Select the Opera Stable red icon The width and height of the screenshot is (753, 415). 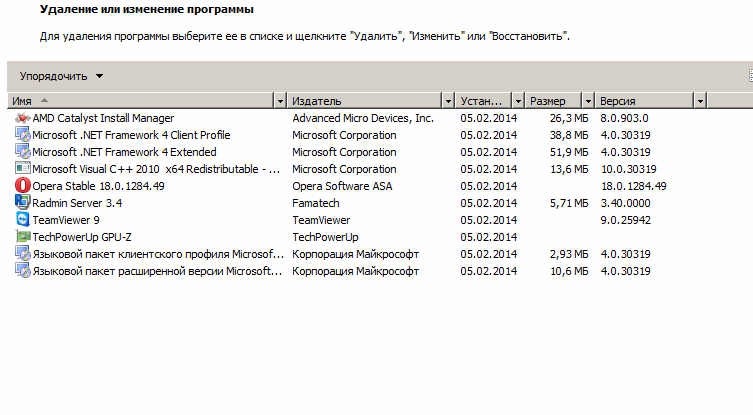(23, 185)
